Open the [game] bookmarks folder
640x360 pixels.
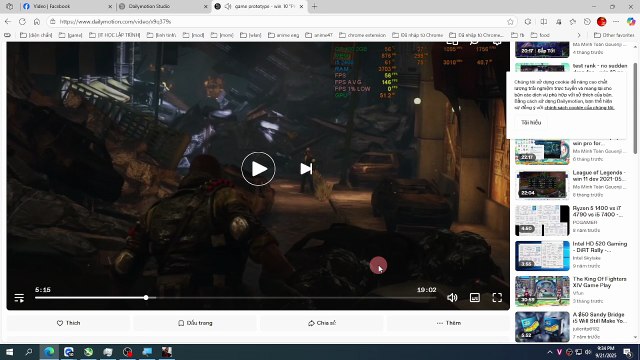tap(71, 35)
